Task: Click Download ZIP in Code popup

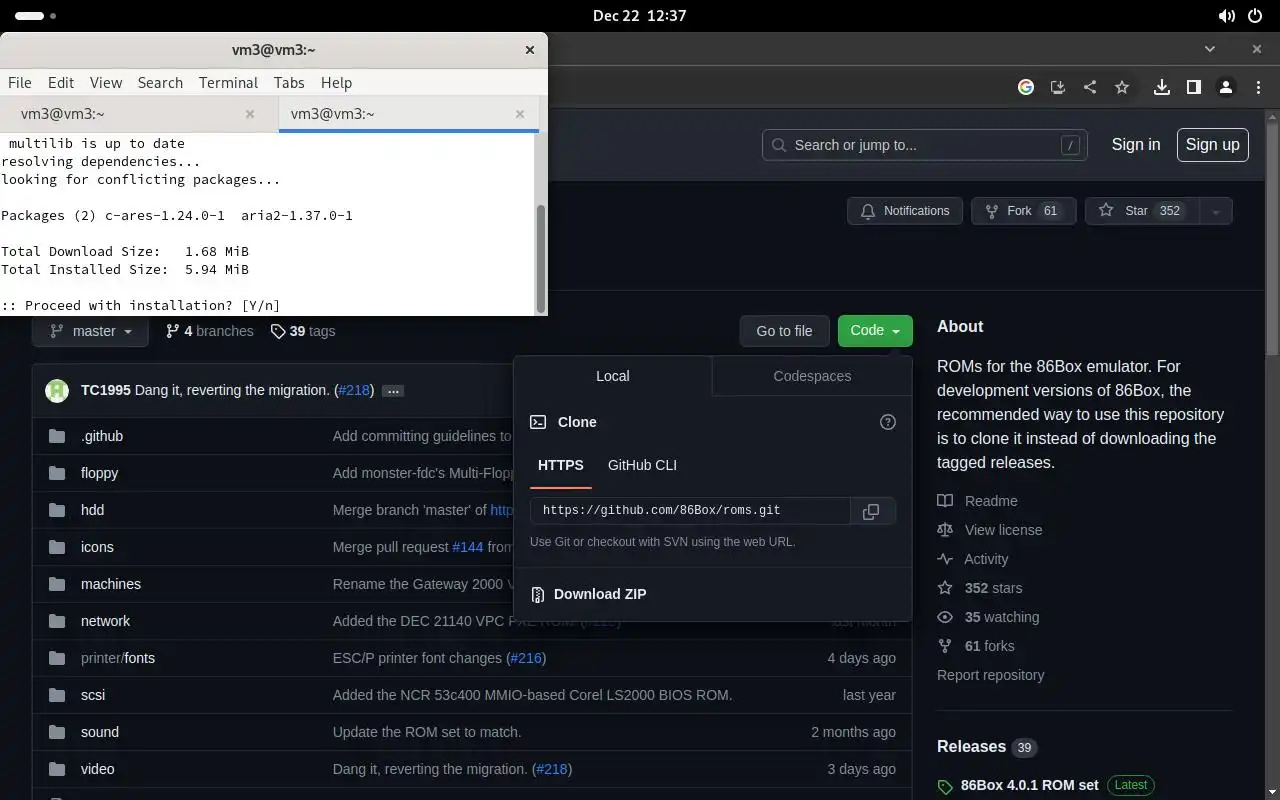Action: [600, 594]
